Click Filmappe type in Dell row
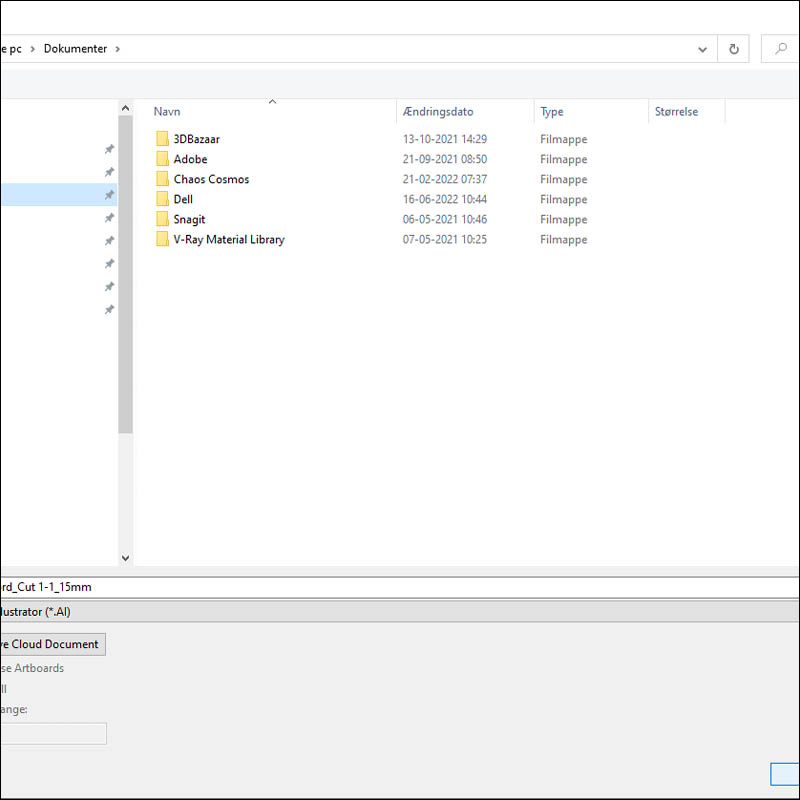This screenshot has width=800, height=800. click(x=564, y=199)
